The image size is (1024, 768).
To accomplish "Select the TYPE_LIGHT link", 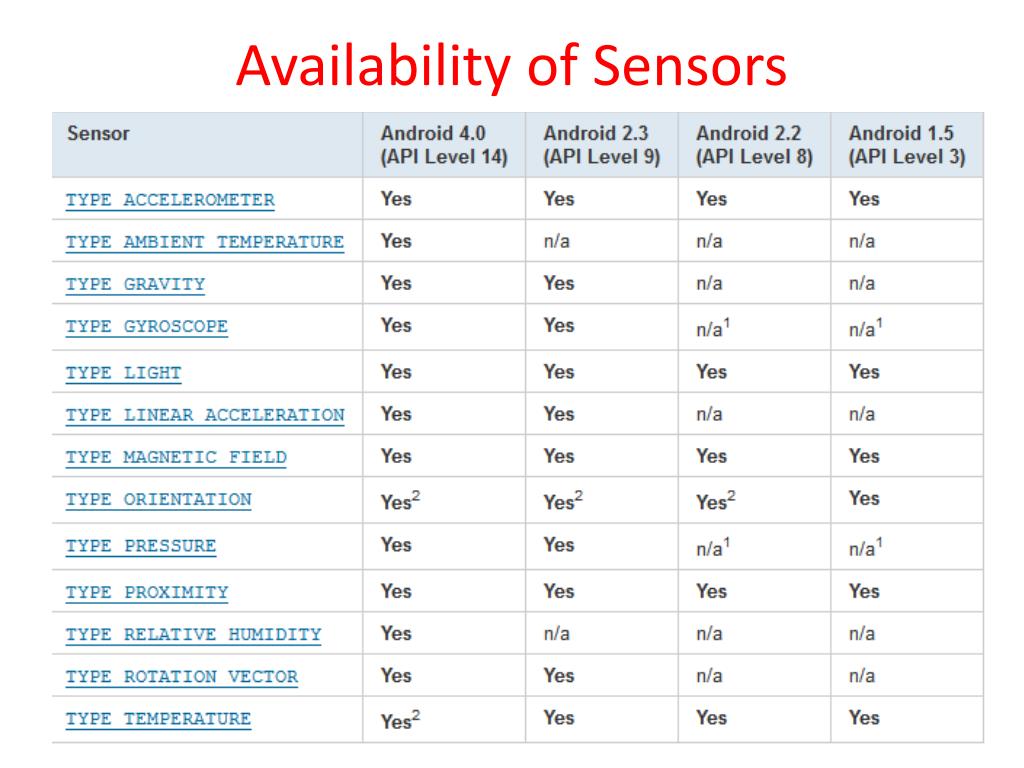I will pyautogui.click(x=123, y=373).
